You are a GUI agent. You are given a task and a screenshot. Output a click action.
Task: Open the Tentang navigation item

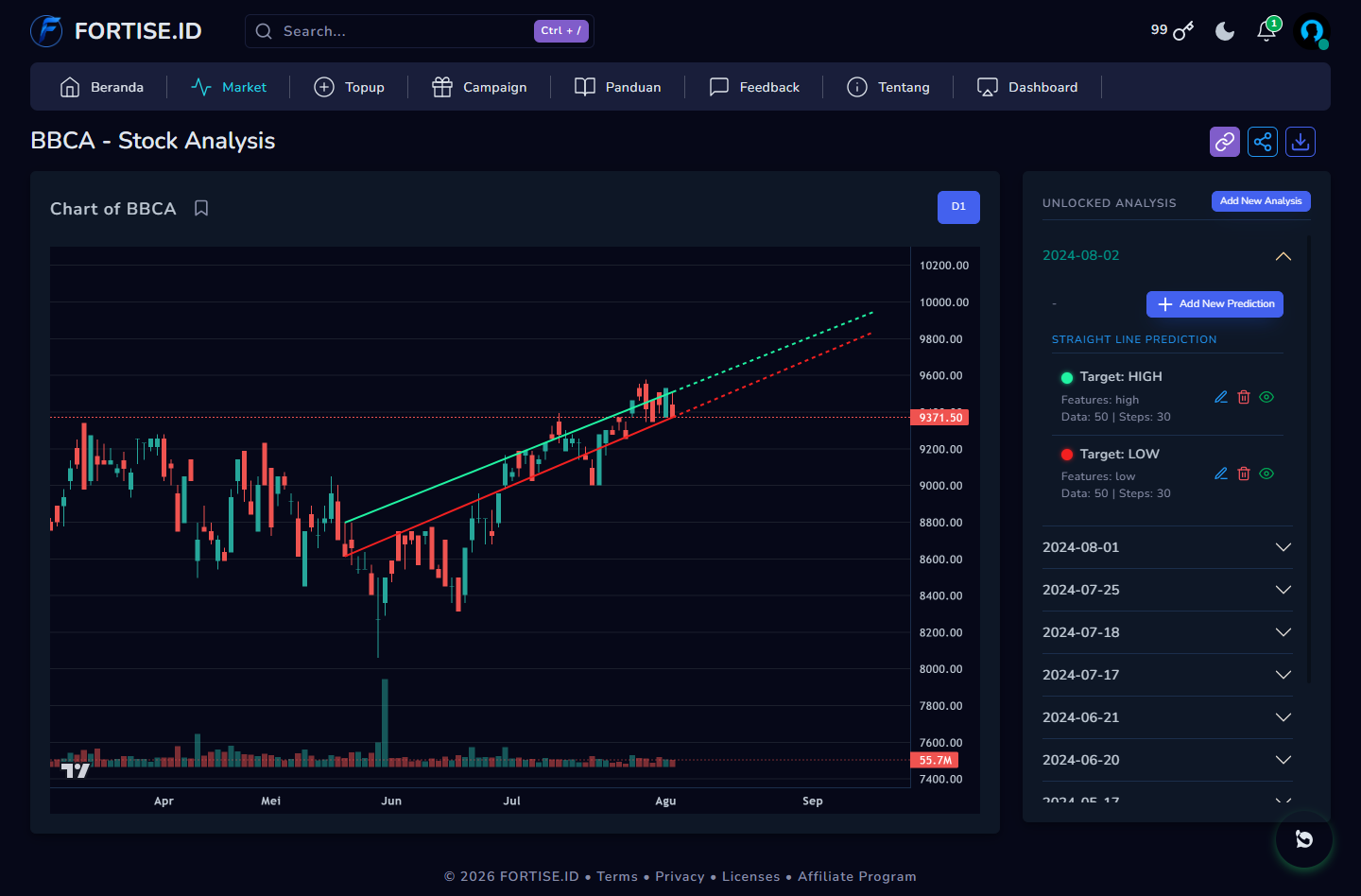pyautogui.click(x=888, y=87)
